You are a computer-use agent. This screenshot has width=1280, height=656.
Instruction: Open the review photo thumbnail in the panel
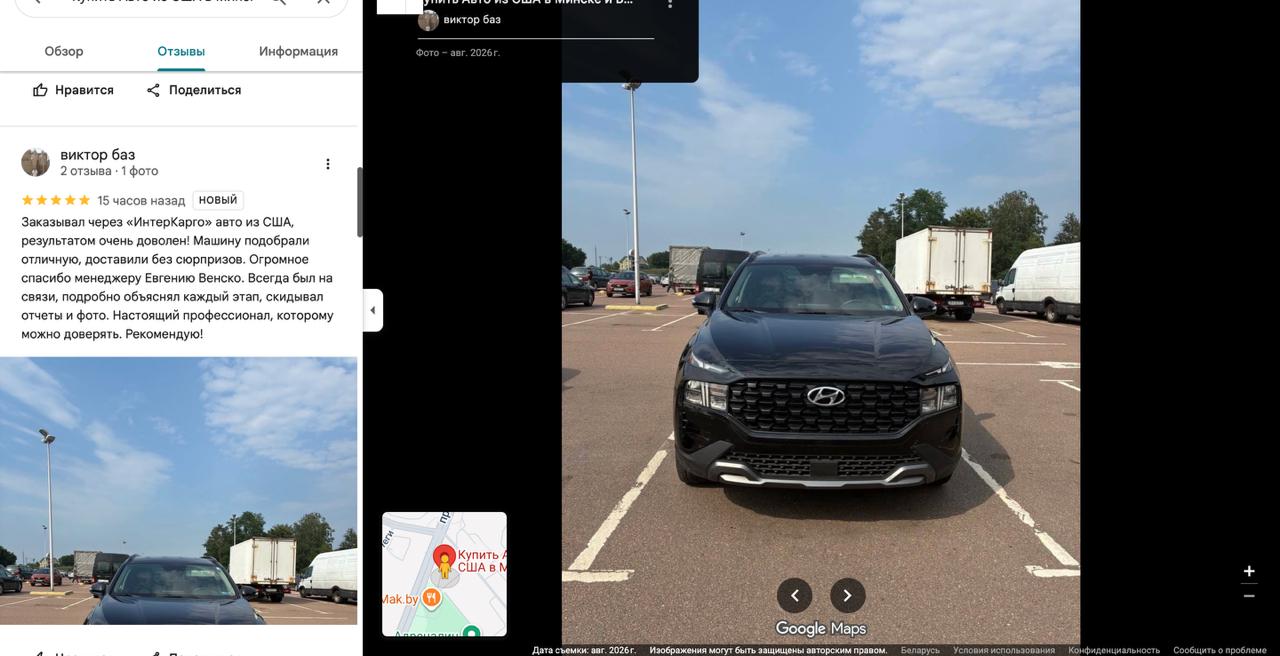[178, 491]
